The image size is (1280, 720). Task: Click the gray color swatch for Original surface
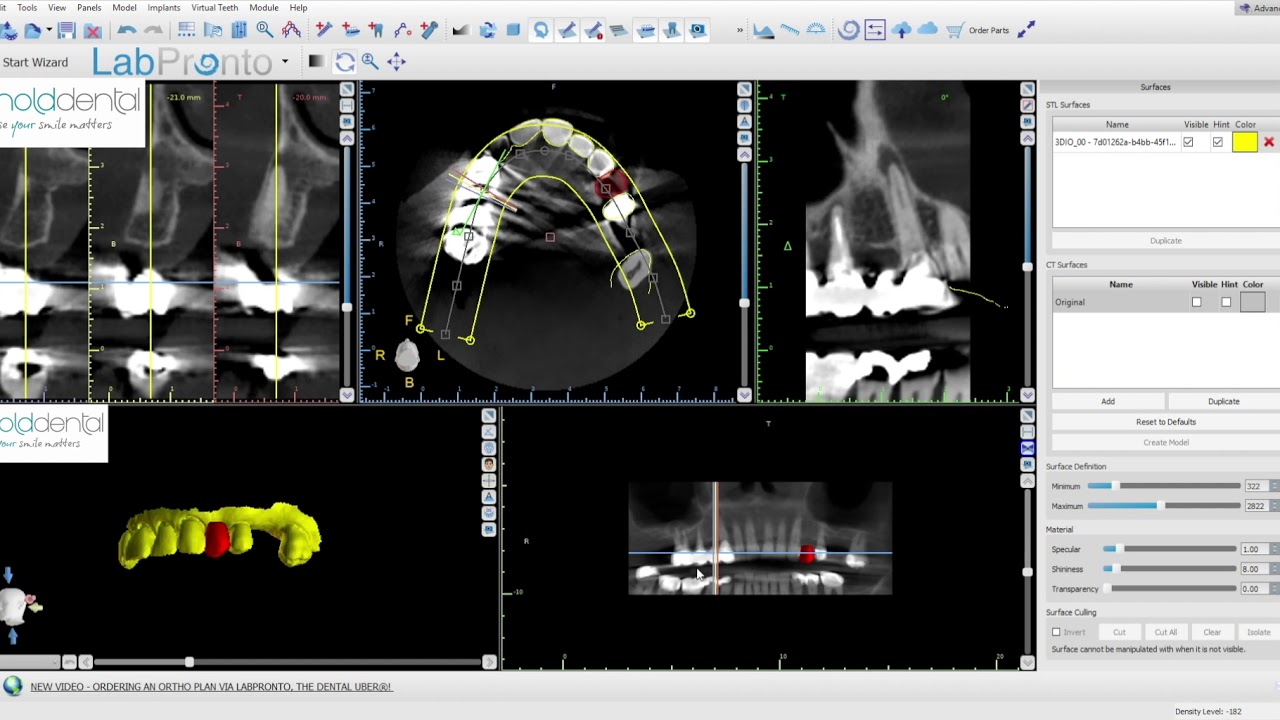1252,302
